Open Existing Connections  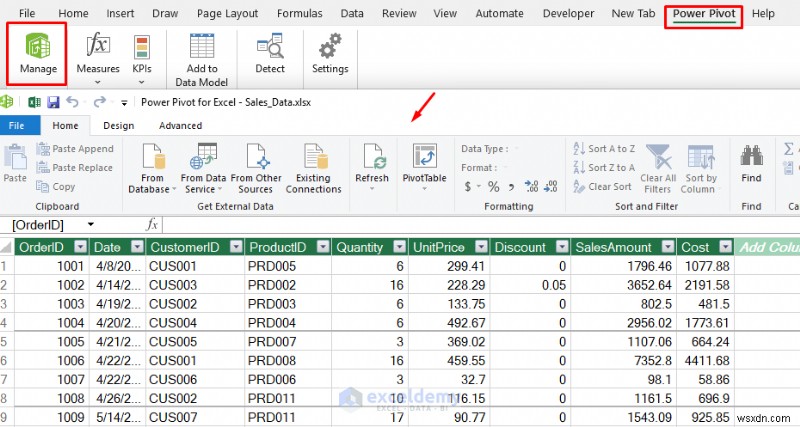click(313, 168)
